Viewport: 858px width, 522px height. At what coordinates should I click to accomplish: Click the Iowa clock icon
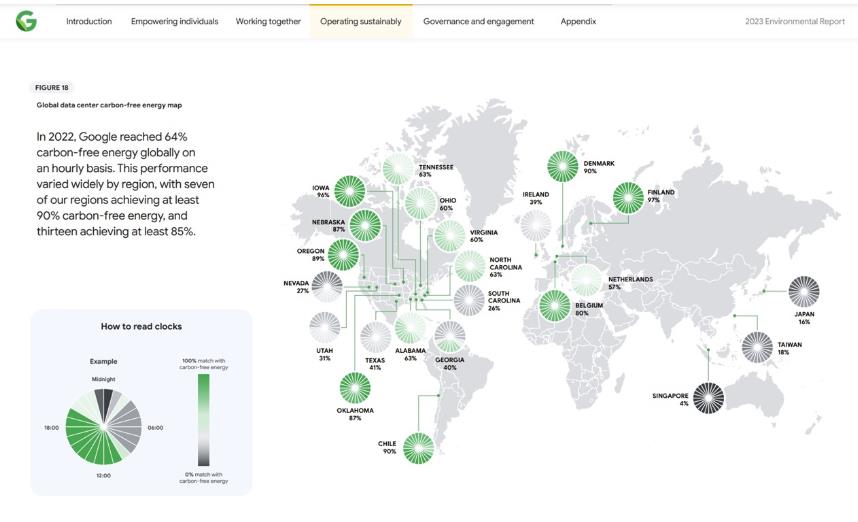(350, 191)
